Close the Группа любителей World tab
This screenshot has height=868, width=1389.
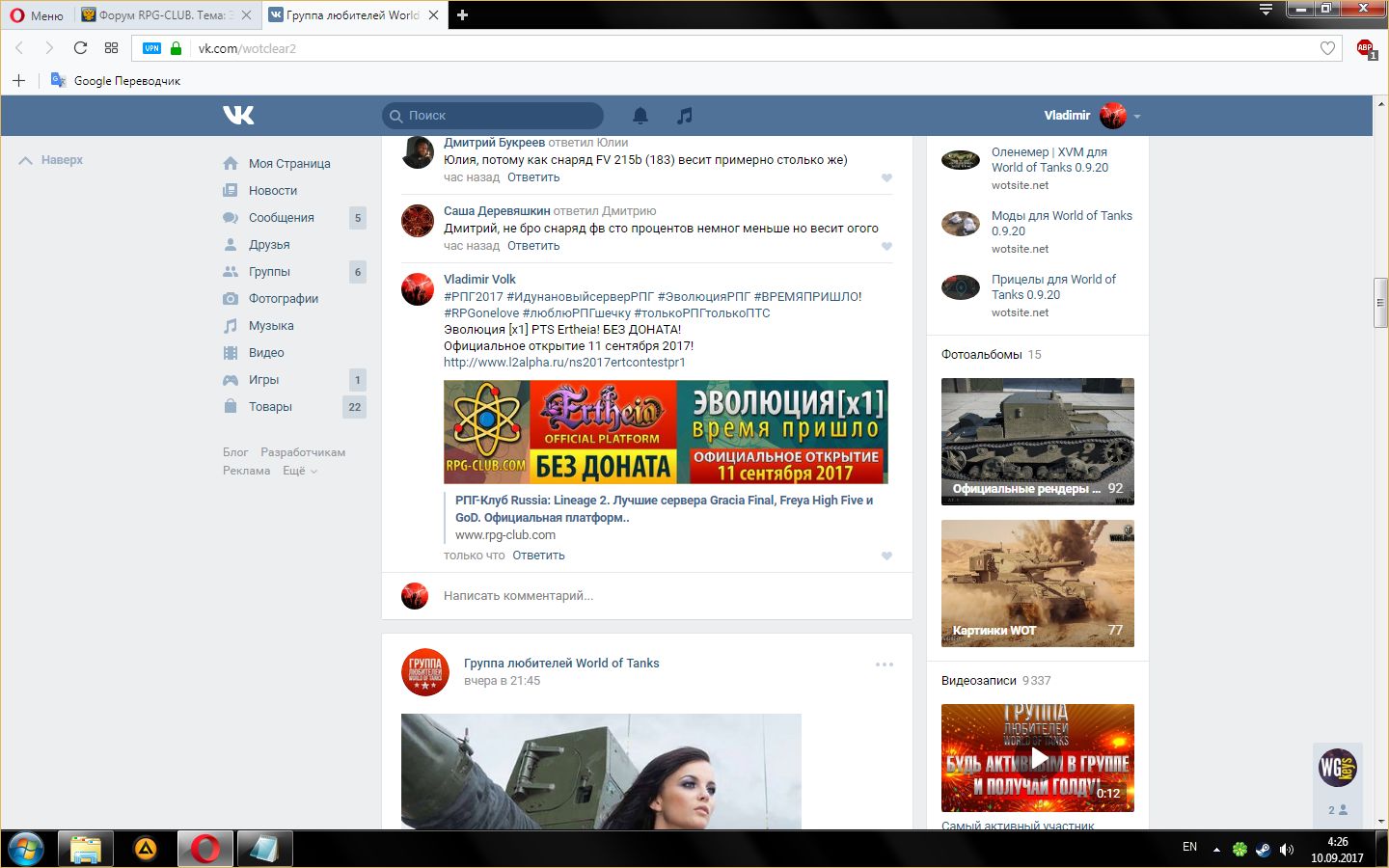tap(433, 14)
